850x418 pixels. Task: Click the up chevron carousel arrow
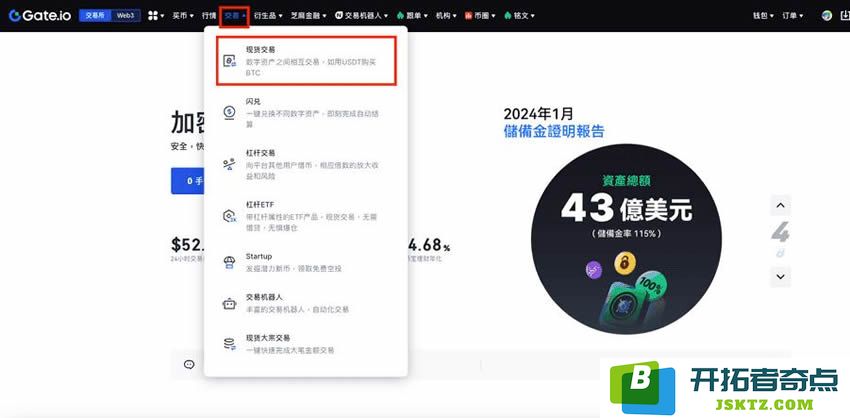780,205
